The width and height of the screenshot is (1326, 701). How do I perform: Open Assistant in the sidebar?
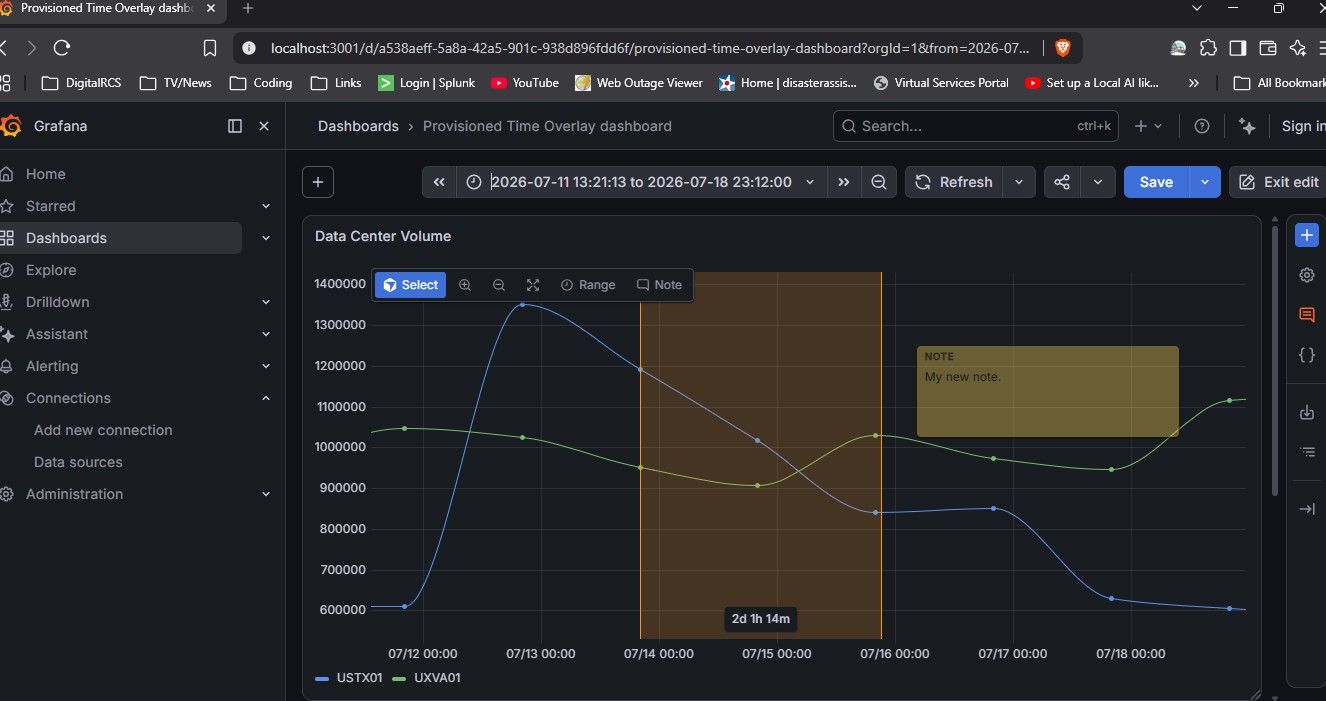click(57, 334)
